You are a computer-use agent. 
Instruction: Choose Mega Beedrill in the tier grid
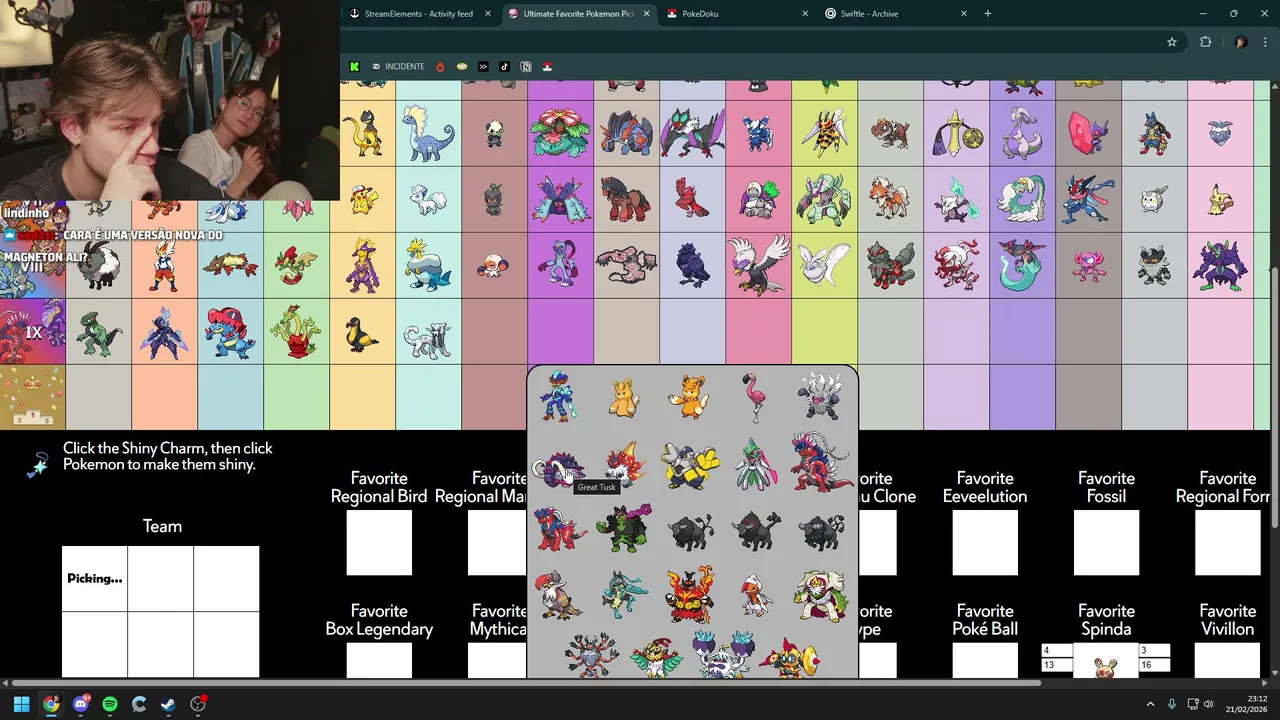[824, 133]
